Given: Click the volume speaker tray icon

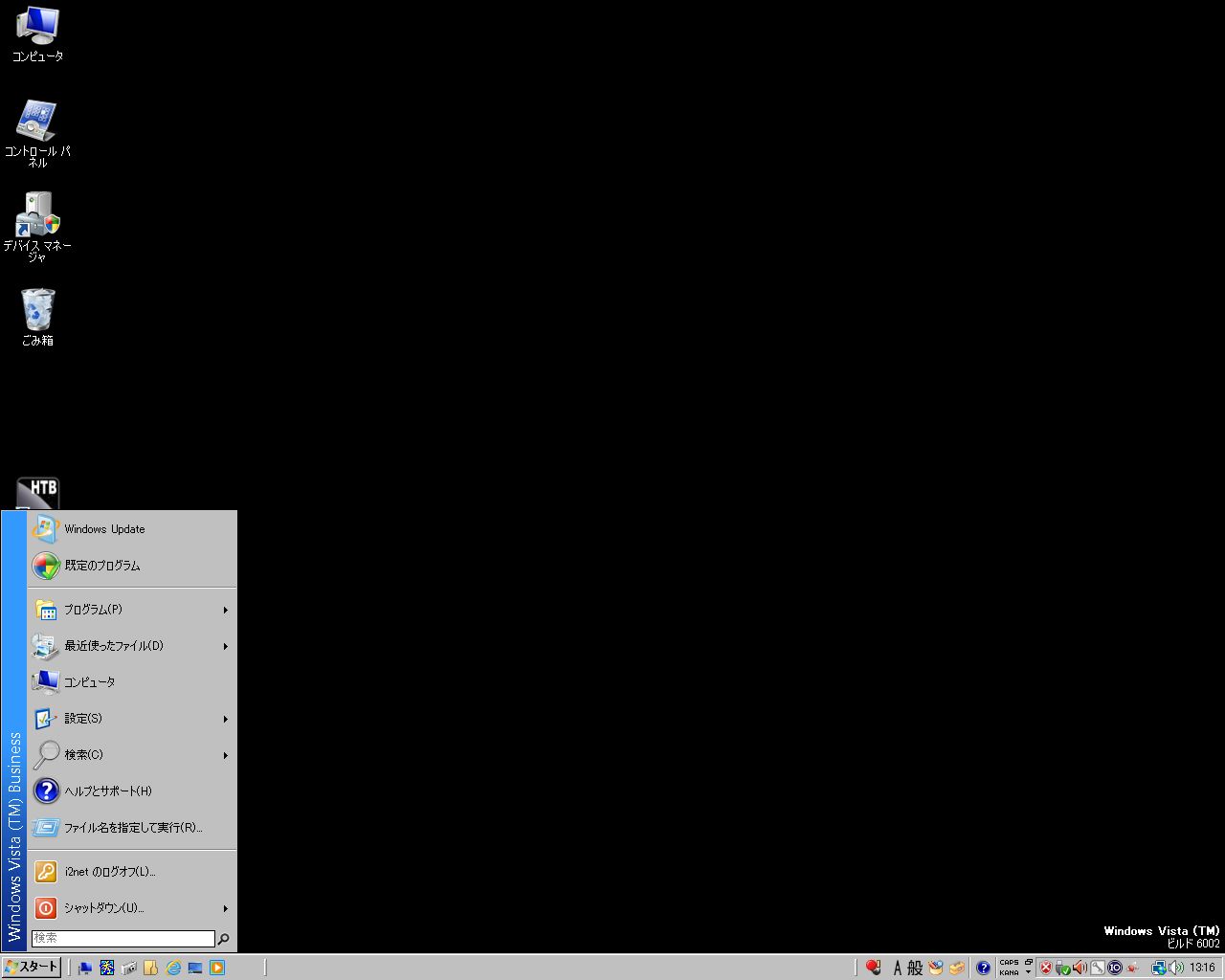Looking at the screenshot, I should point(1176,968).
